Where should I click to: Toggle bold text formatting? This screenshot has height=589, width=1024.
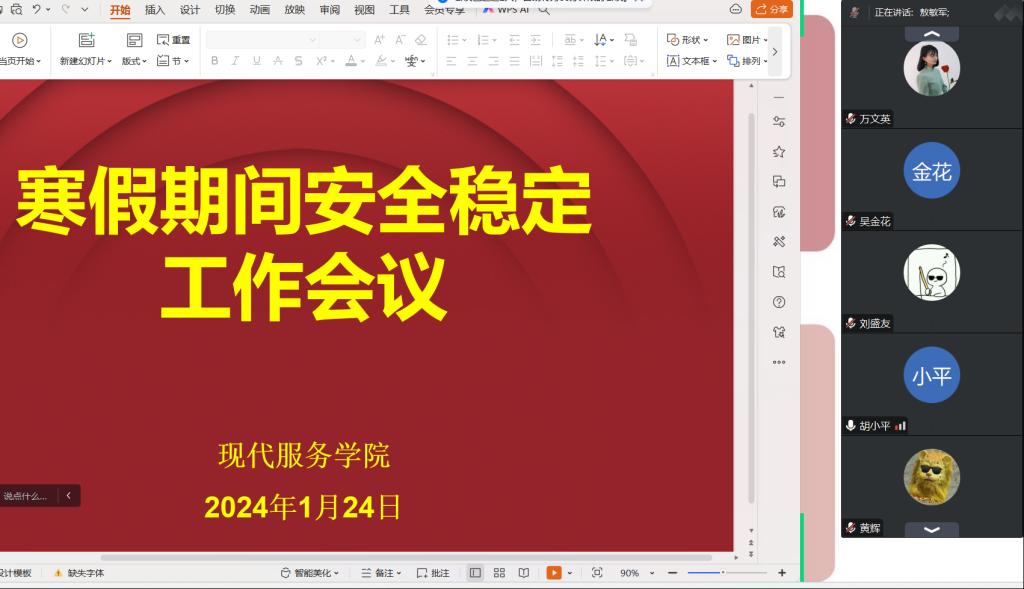(214, 61)
